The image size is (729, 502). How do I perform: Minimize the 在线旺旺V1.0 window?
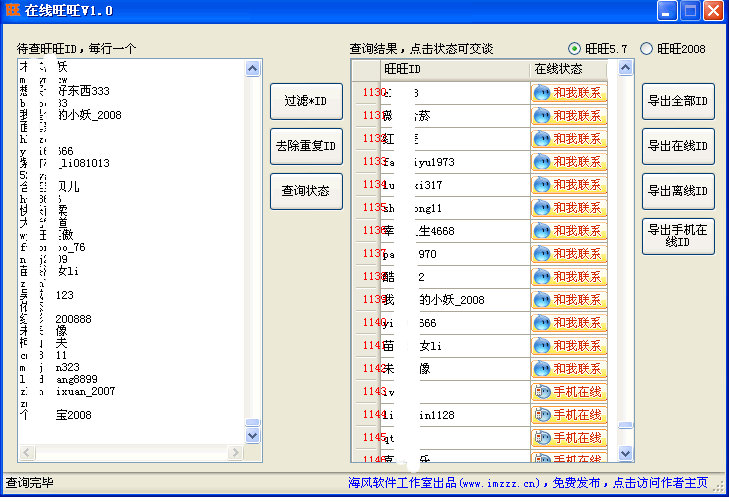(667, 11)
